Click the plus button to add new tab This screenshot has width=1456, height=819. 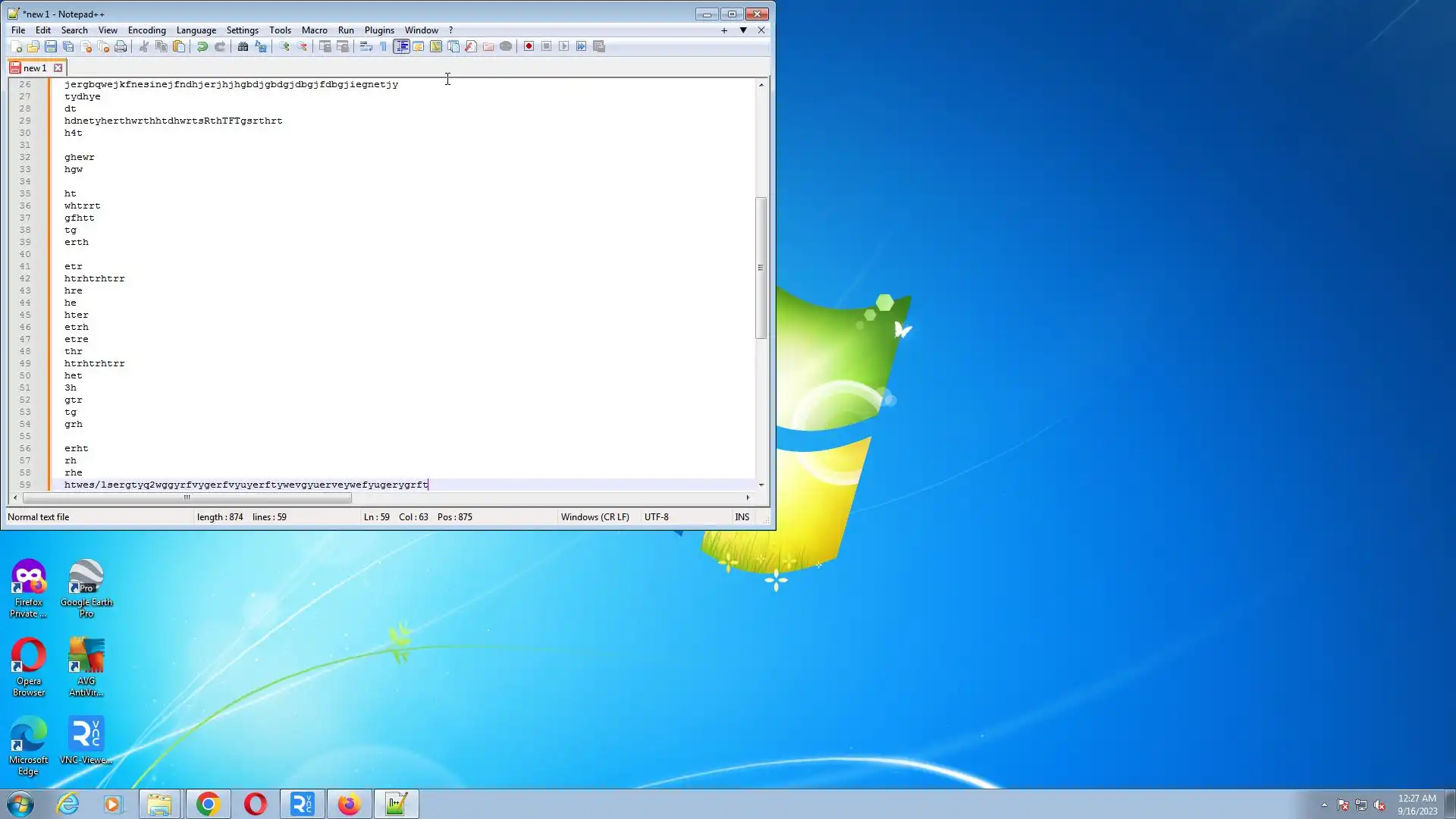(724, 30)
